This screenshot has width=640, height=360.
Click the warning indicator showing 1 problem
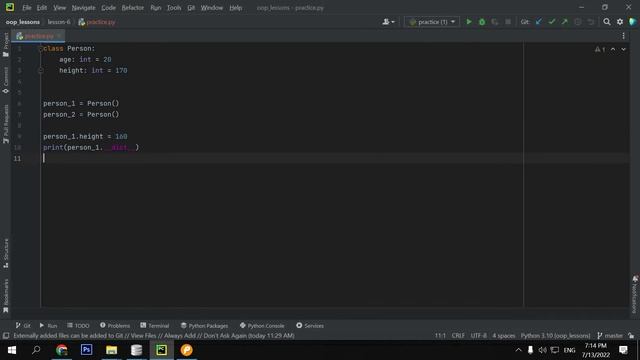pyautogui.click(x=600, y=49)
